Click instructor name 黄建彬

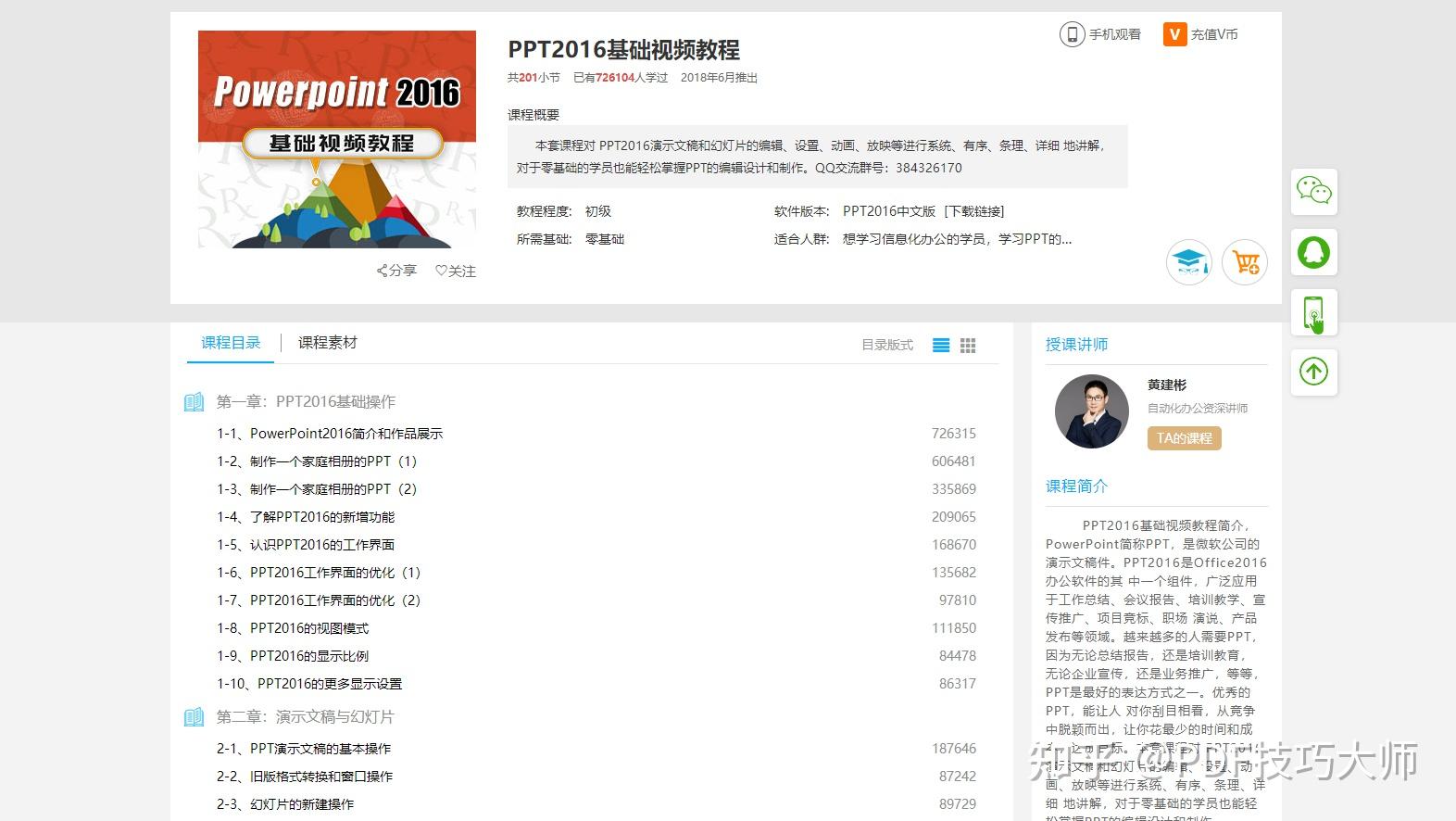pyautogui.click(x=1166, y=385)
